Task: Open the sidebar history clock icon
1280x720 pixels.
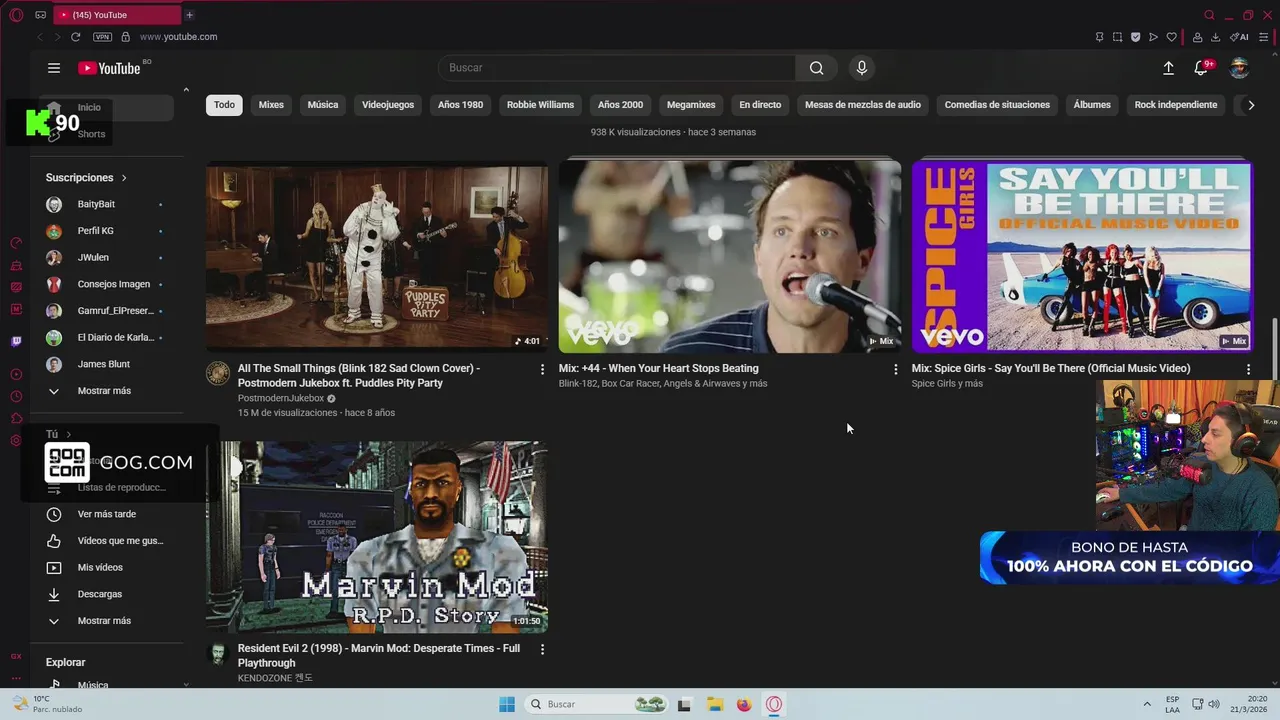Action: point(16,396)
